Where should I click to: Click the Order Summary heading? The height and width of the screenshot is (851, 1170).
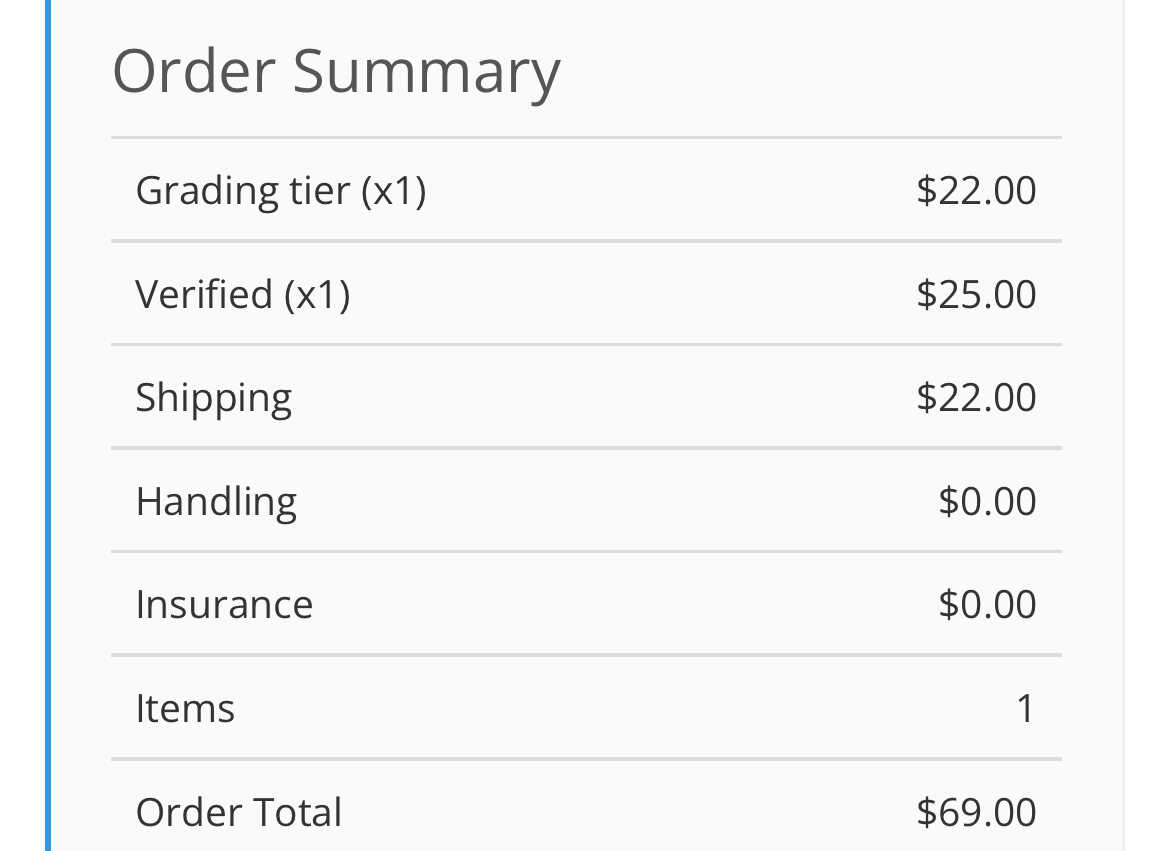point(336,72)
